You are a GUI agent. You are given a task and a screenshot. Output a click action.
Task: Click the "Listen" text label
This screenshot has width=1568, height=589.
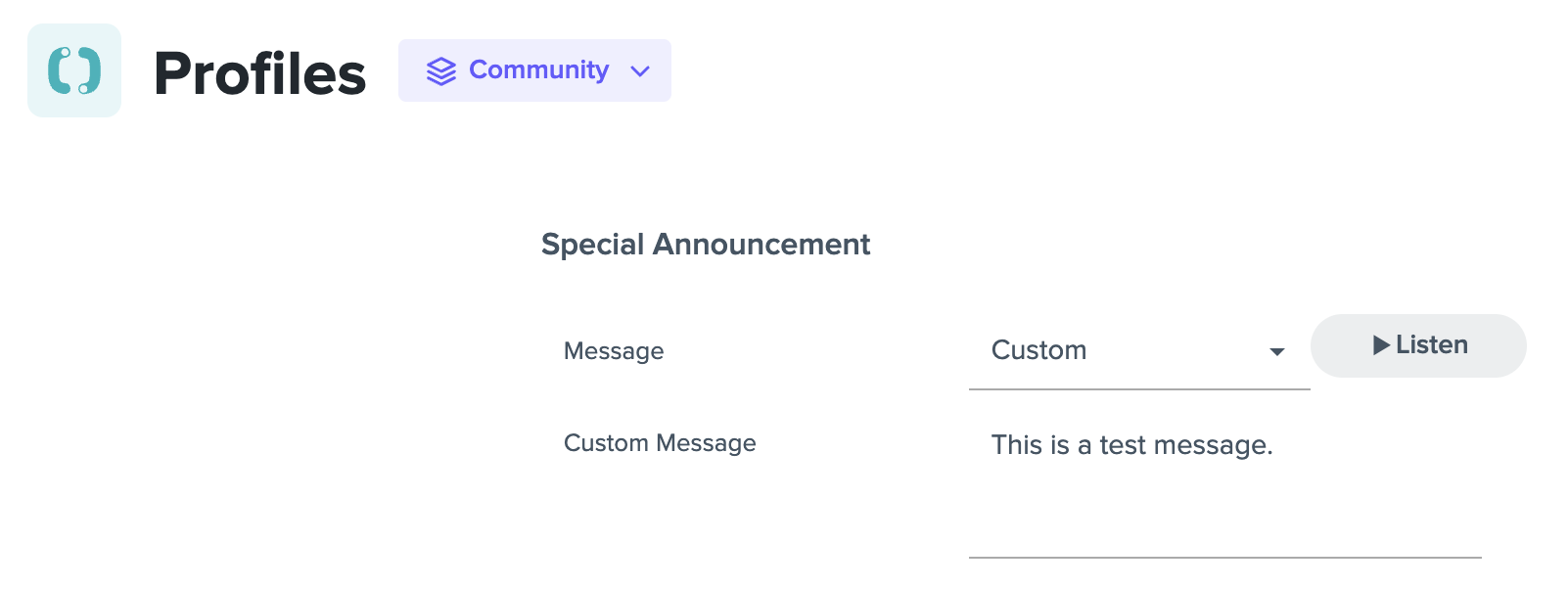pos(1432,345)
